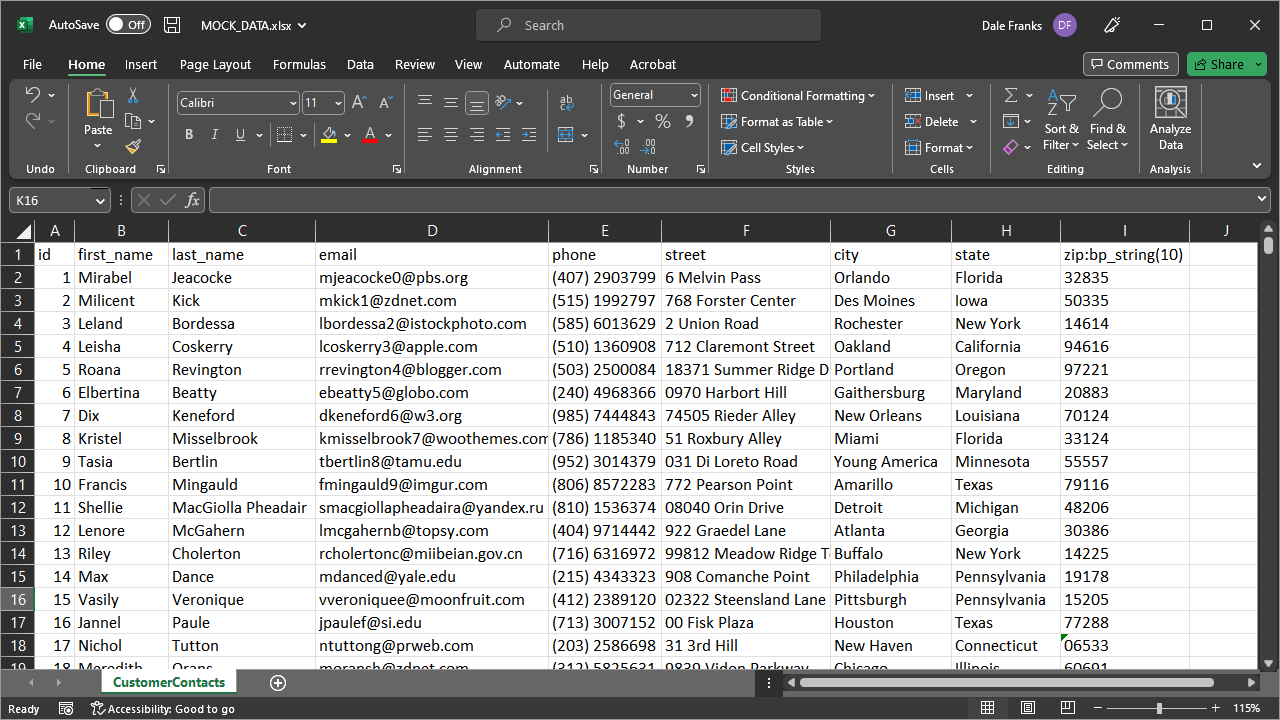The image size is (1280, 720).
Task: Click the Paste clipboard icon
Action: tap(98, 104)
